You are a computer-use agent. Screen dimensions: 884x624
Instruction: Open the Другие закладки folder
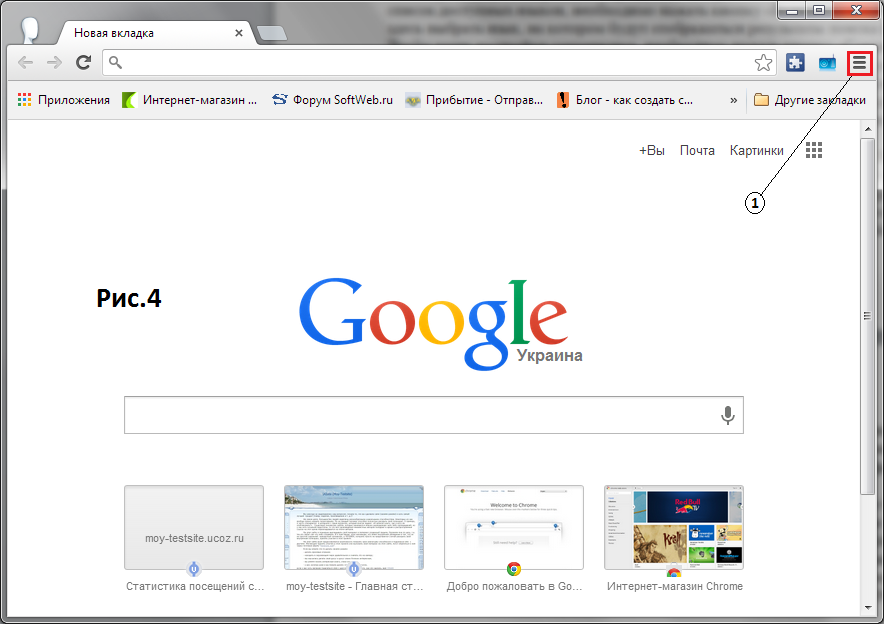(x=810, y=100)
